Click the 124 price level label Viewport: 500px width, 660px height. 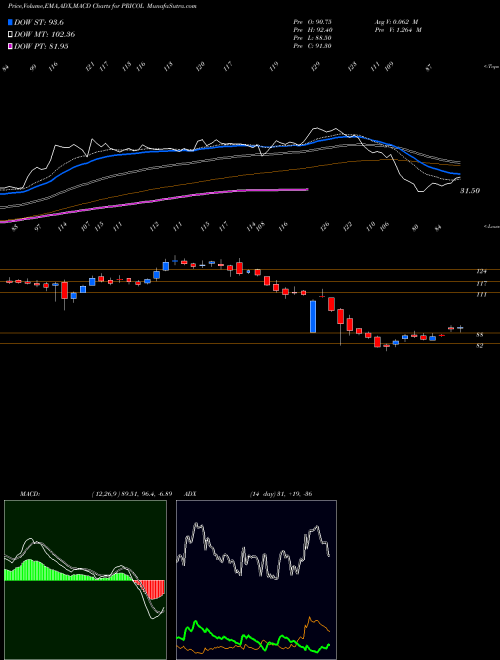click(x=481, y=272)
